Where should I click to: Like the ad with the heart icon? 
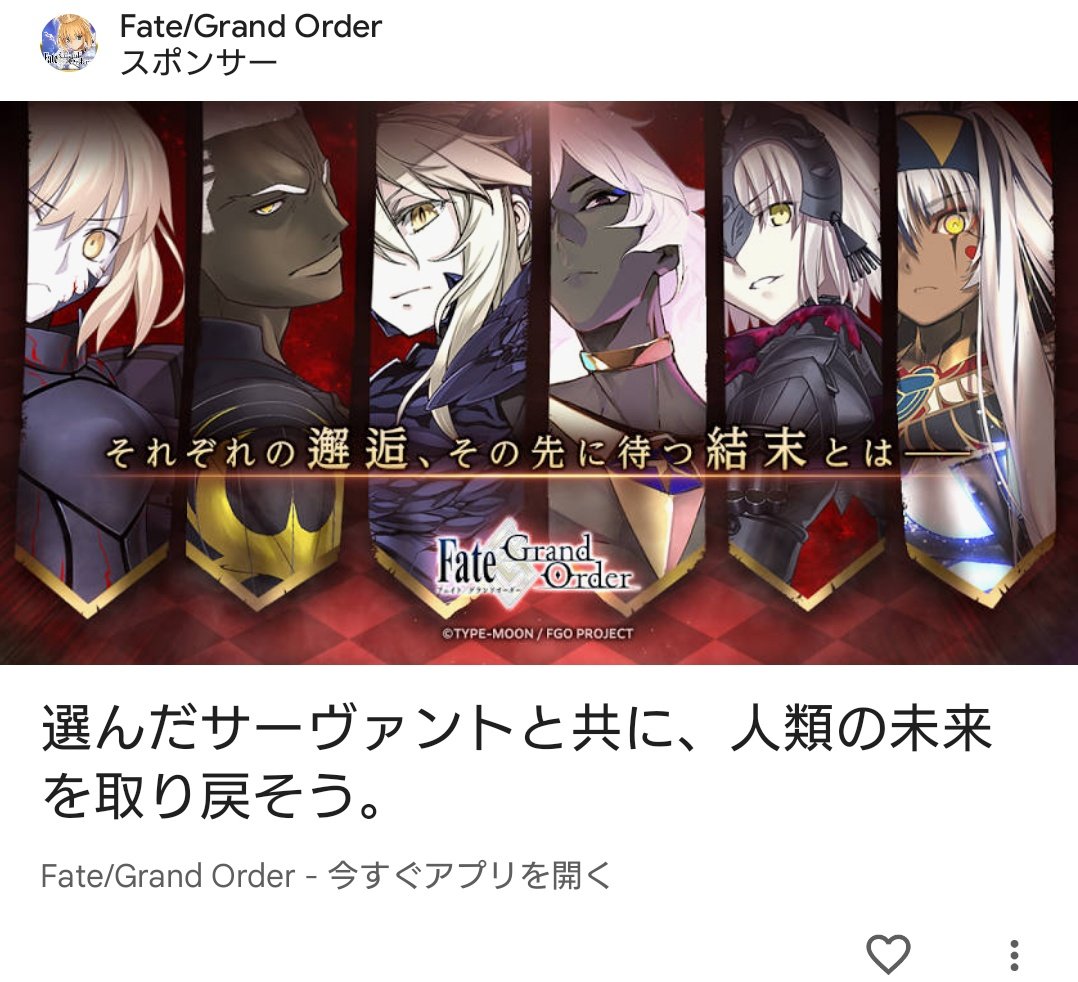coord(888,954)
